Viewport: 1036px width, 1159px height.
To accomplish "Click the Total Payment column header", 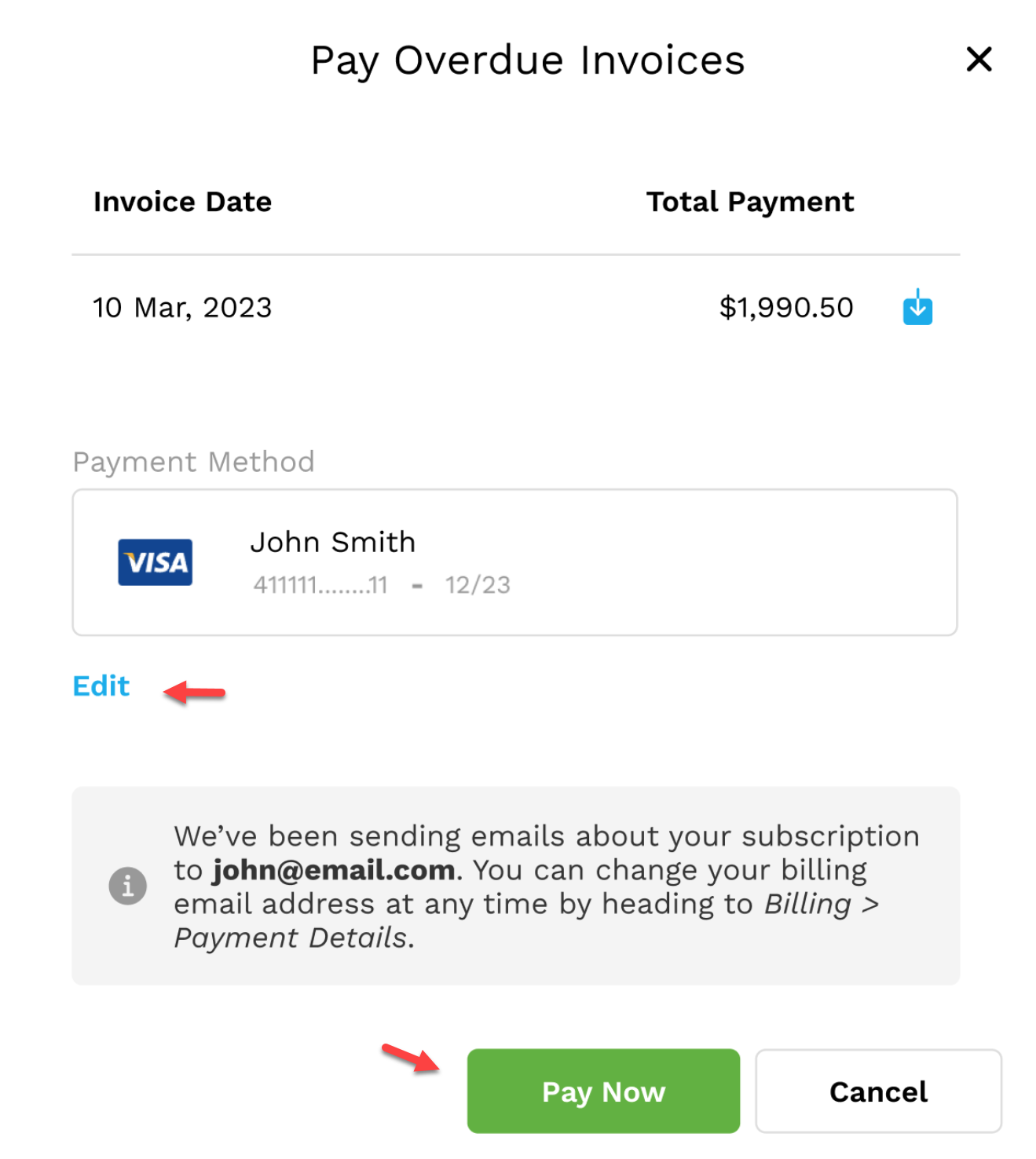I will pos(749,202).
